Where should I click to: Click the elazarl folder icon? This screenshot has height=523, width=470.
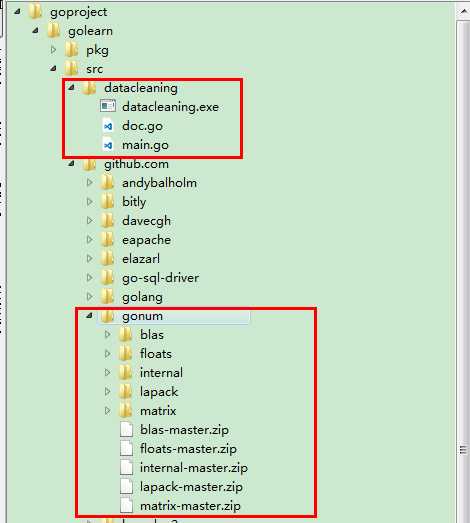point(107,259)
